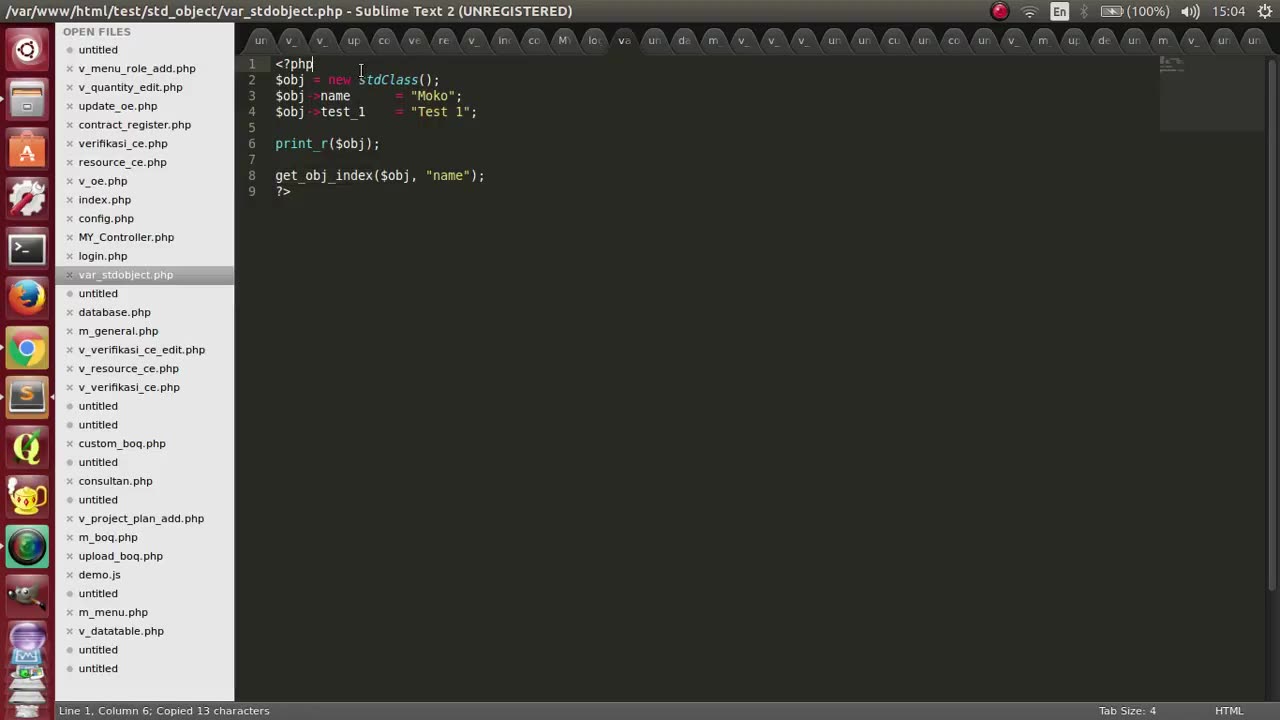Click the Sublime Text dock icon
The height and width of the screenshot is (720, 1280).
[27, 397]
